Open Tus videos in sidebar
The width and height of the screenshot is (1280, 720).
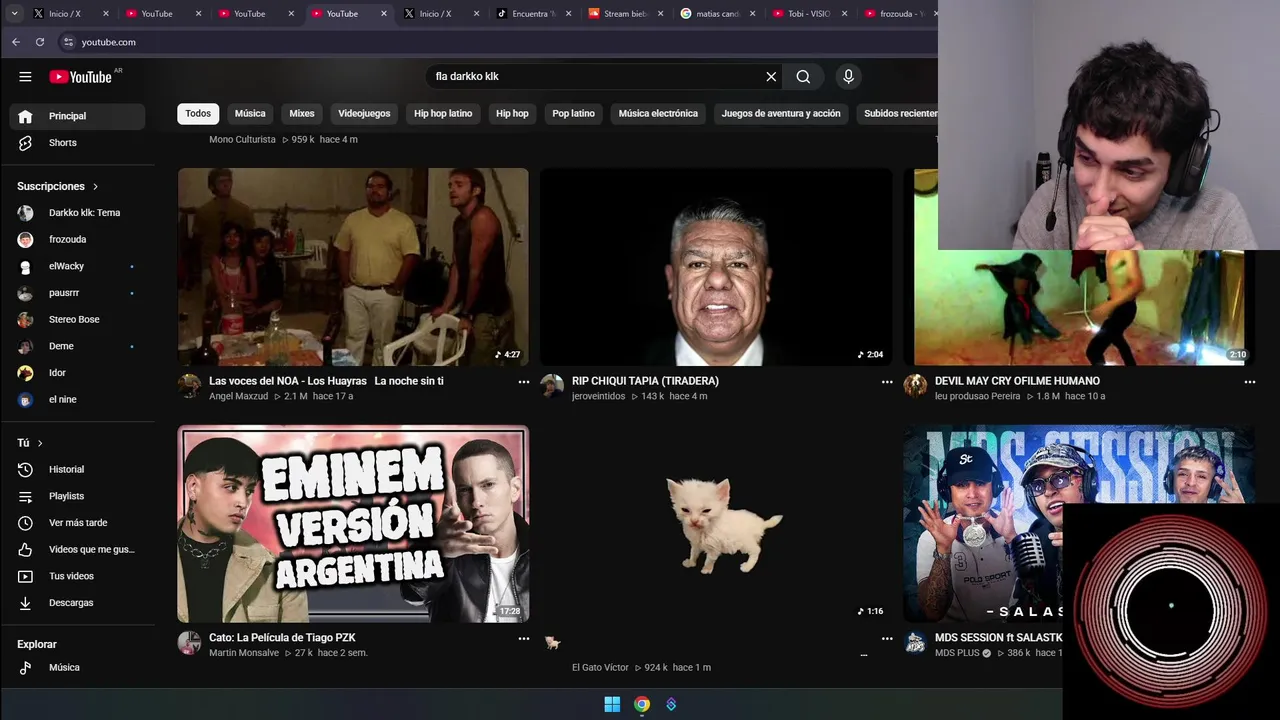(77, 576)
